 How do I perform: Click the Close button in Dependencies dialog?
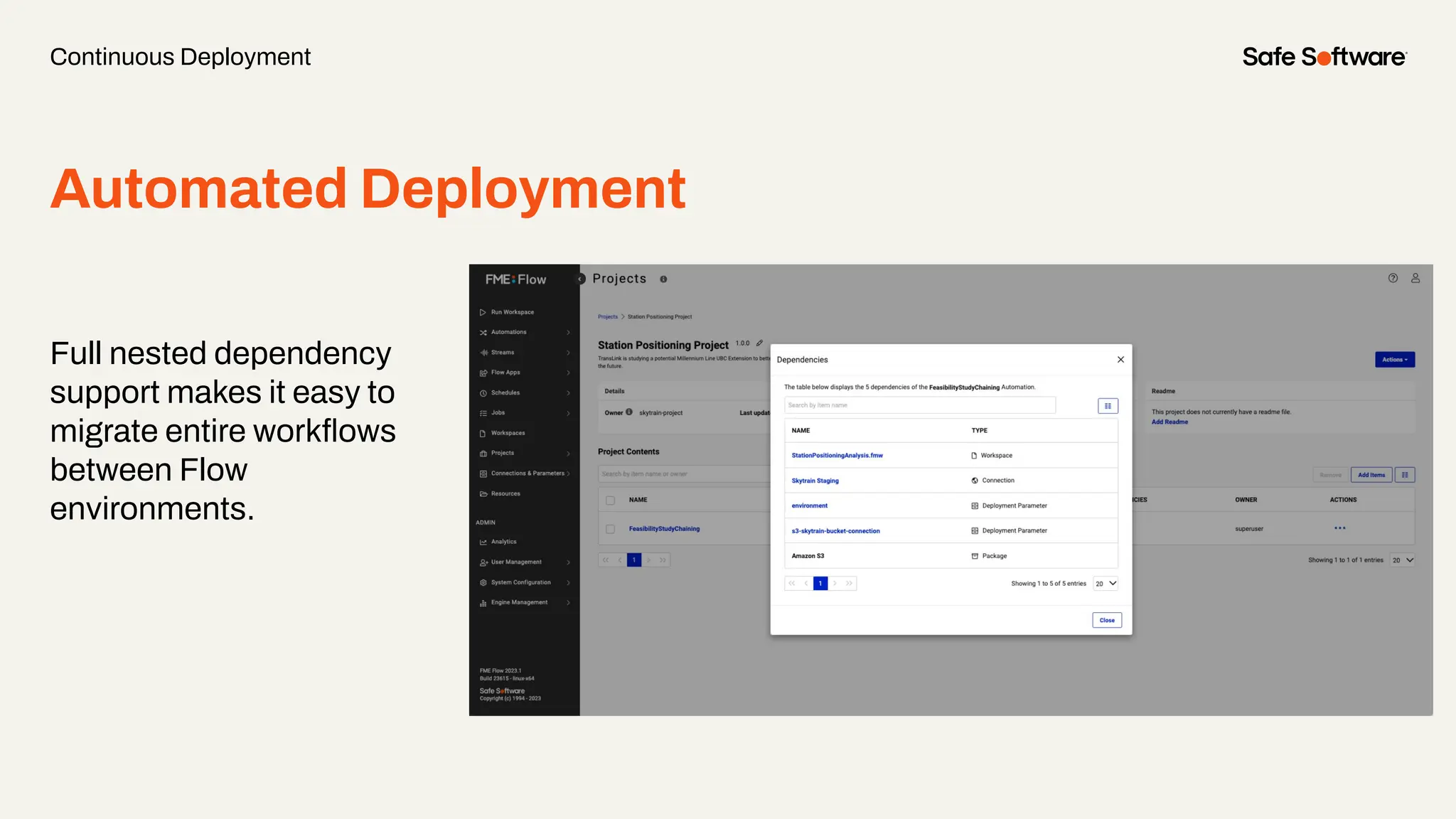point(1107,620)
